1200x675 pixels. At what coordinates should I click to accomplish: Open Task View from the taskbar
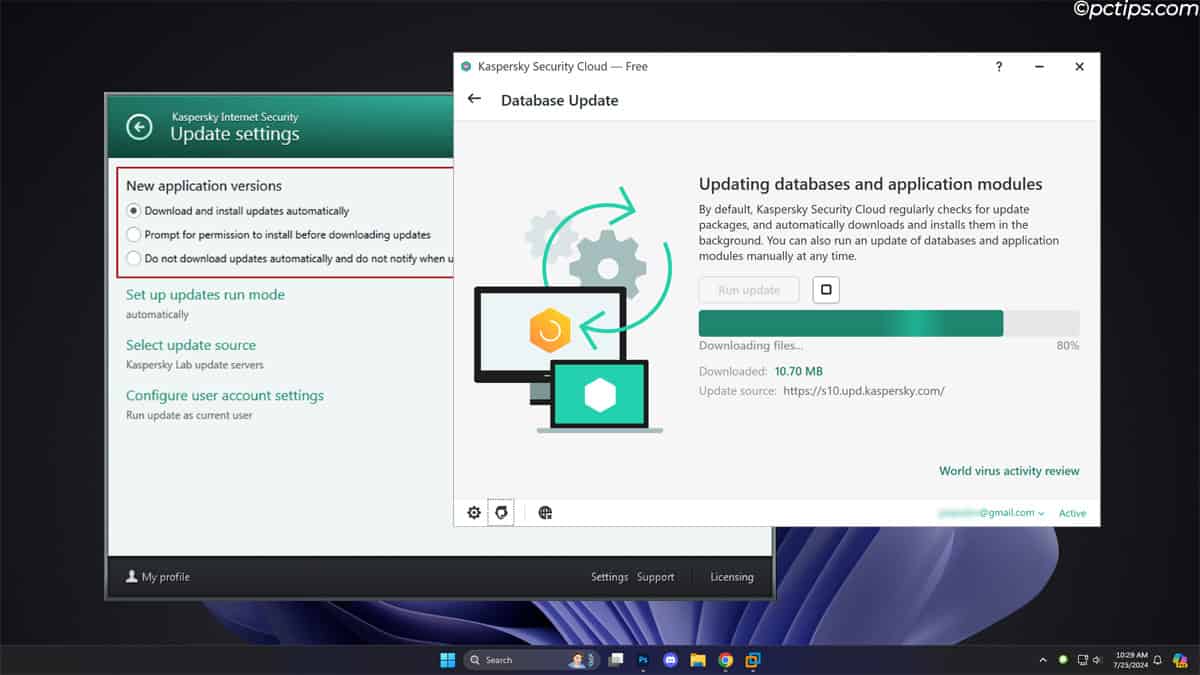coord(617,660)
